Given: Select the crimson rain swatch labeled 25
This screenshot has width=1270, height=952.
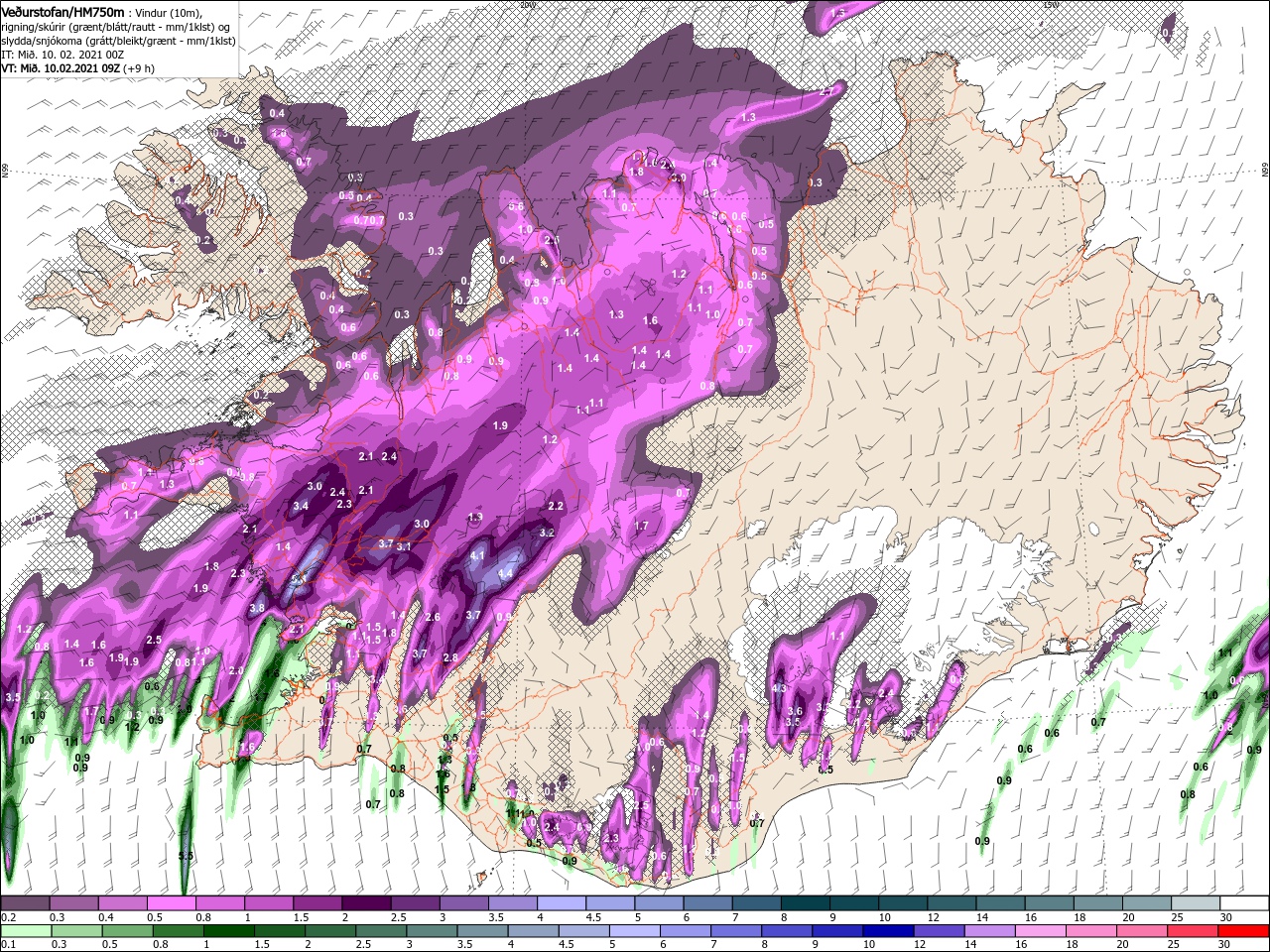Looking at the screenshot, I should pos(1196,931).
